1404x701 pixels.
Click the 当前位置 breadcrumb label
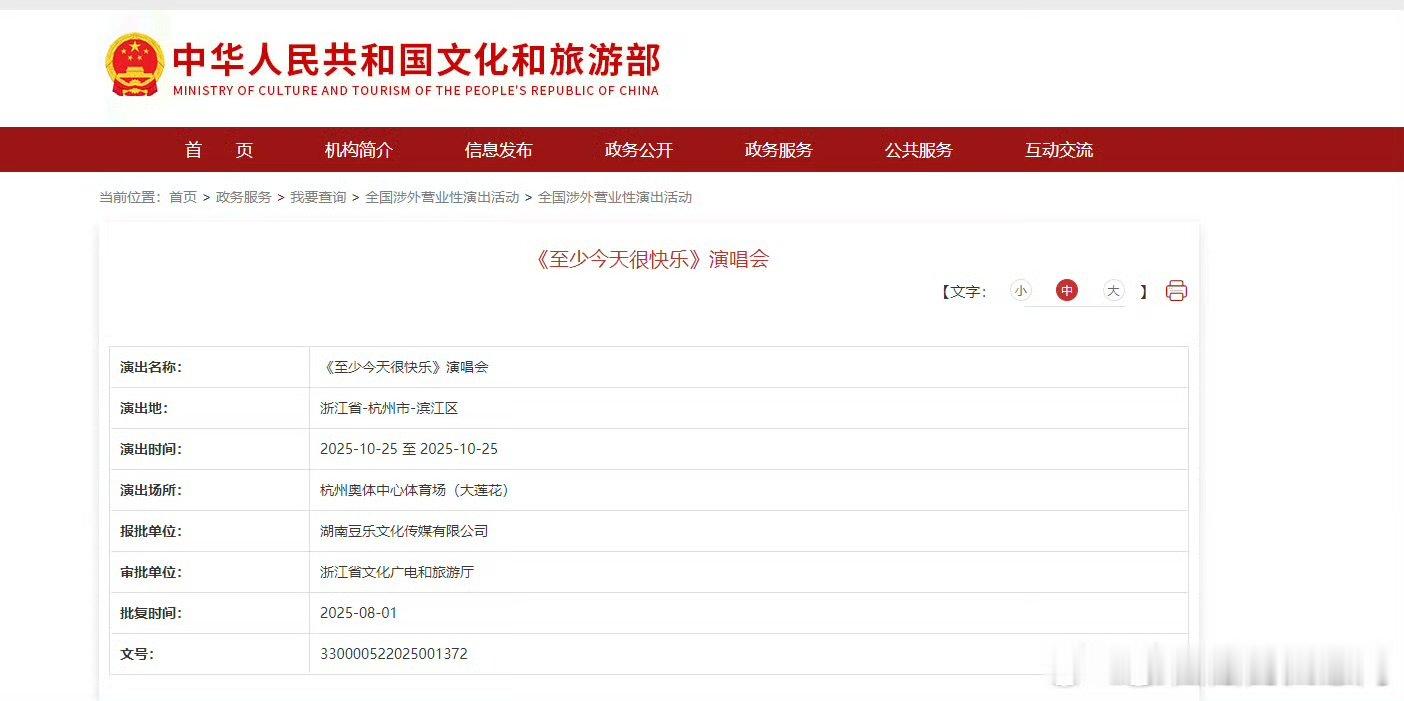(x=130, y=197)
